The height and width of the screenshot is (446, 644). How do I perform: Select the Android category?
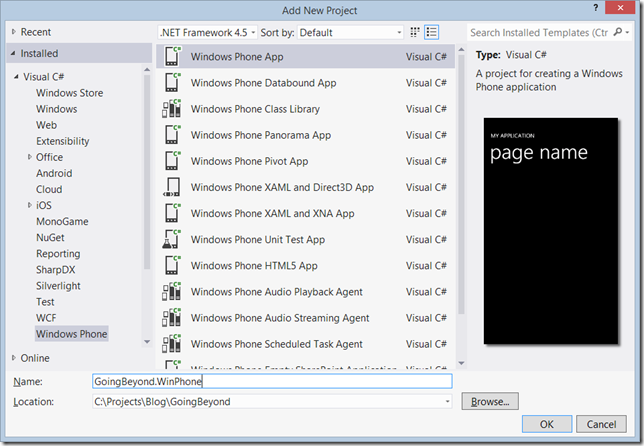tap(54, 173)
